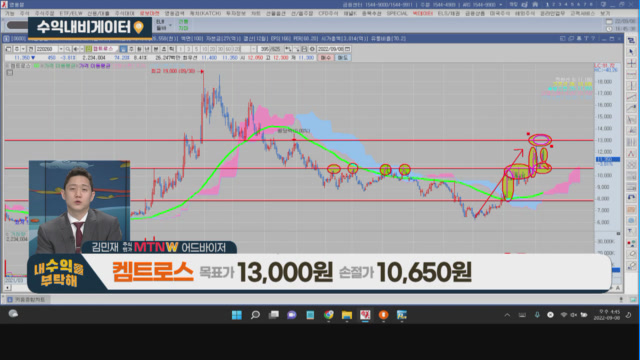Click the blue sell (매도) button
This screenshot has width=640, height=360.
[x=342, y=58]
